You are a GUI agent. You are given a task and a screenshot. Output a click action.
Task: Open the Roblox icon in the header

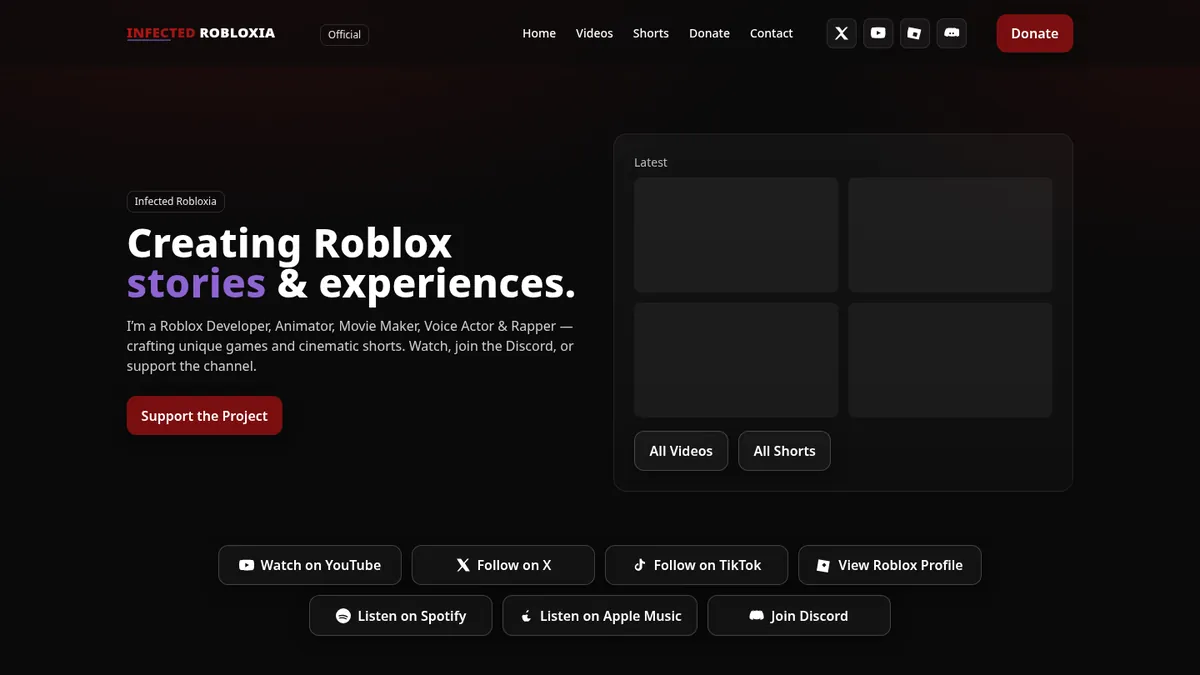pos(915,33)
